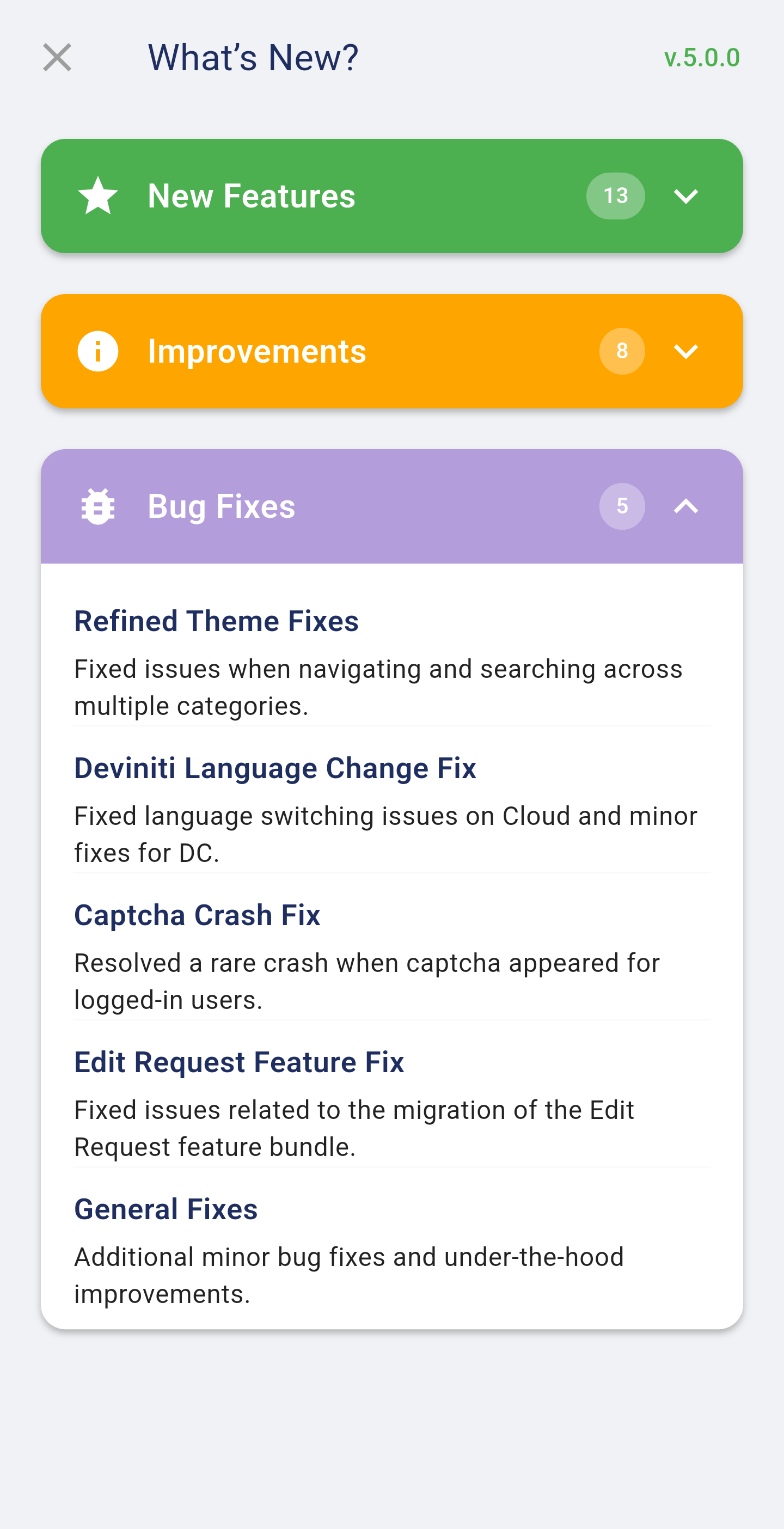Select the Edit Request Feature Fix entry
Viewport: 784px width, 1529px height.
point(238,1062)
